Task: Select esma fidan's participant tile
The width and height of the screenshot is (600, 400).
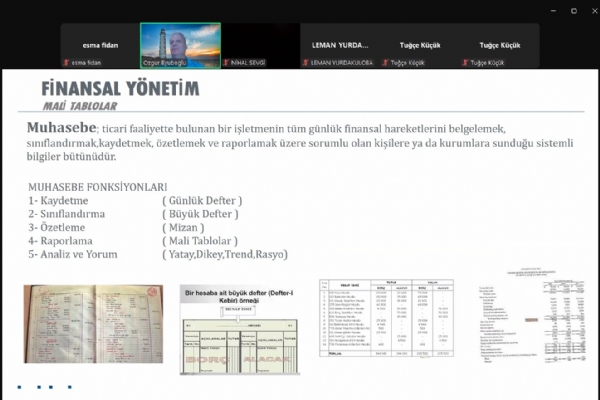Action: [x=99, y=46]
